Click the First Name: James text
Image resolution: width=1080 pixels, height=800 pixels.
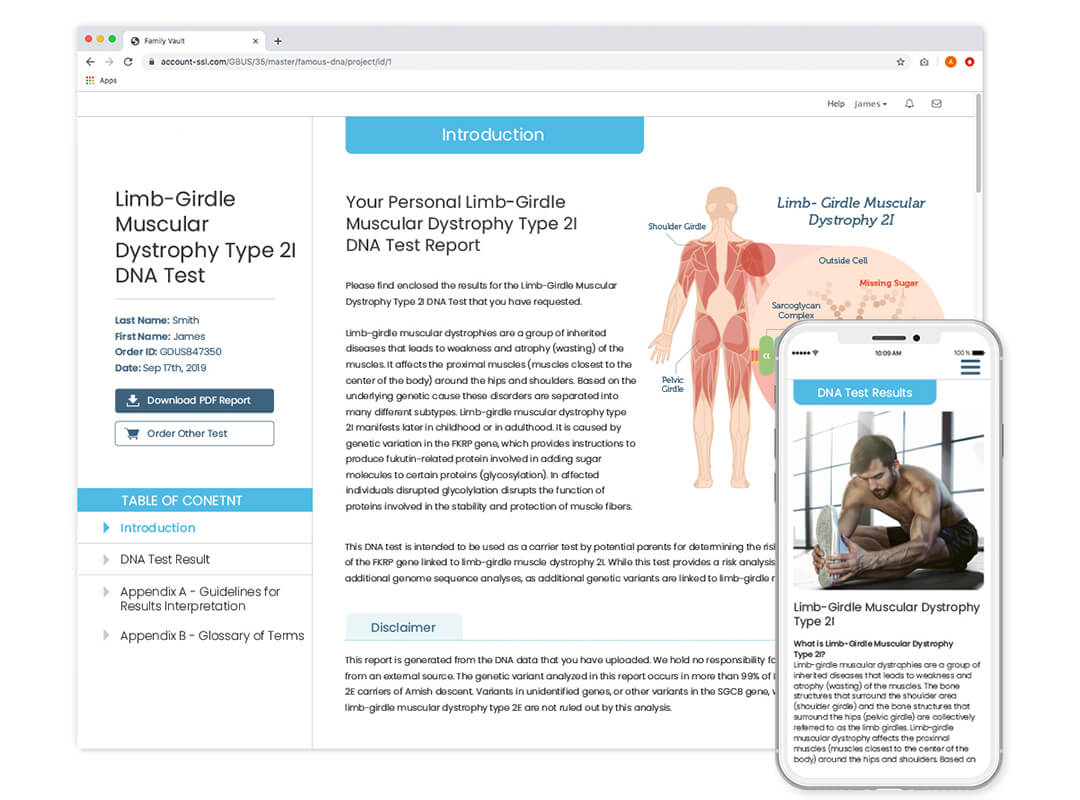tap(160, 336)
